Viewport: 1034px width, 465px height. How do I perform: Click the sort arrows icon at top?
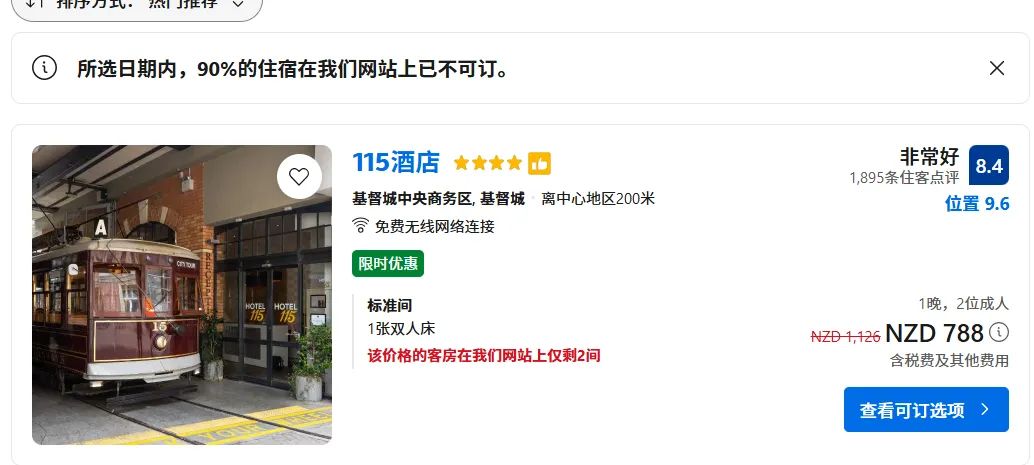[x=36, y=3]
